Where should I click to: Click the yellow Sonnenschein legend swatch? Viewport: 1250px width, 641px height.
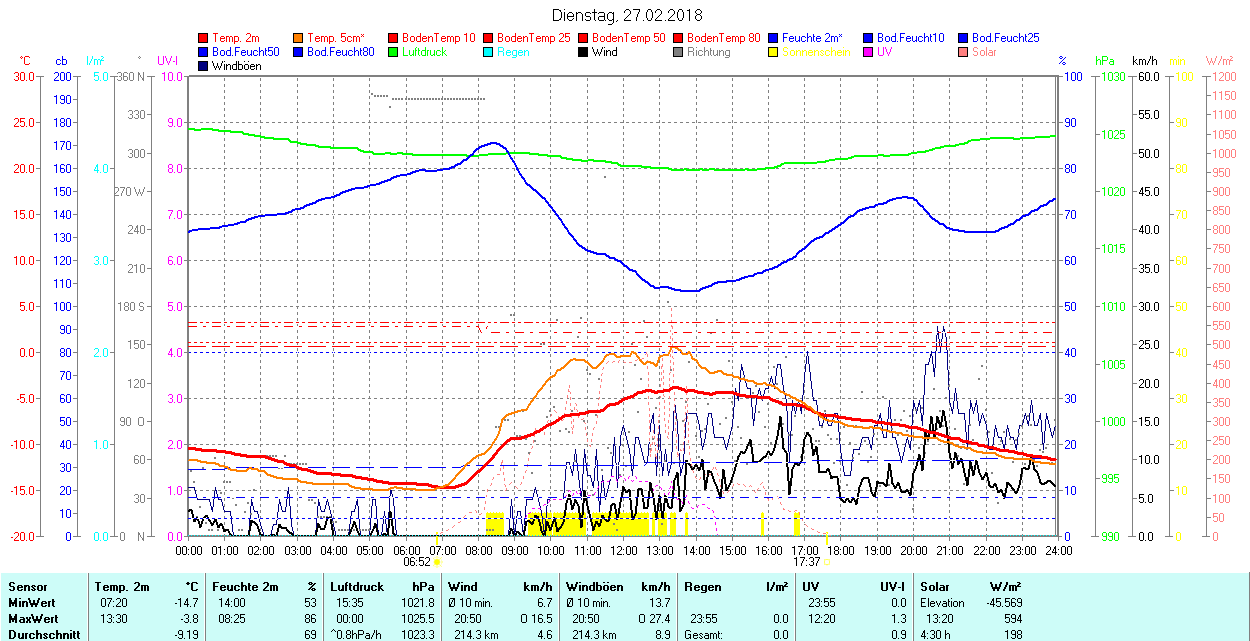tap(773, 51)
